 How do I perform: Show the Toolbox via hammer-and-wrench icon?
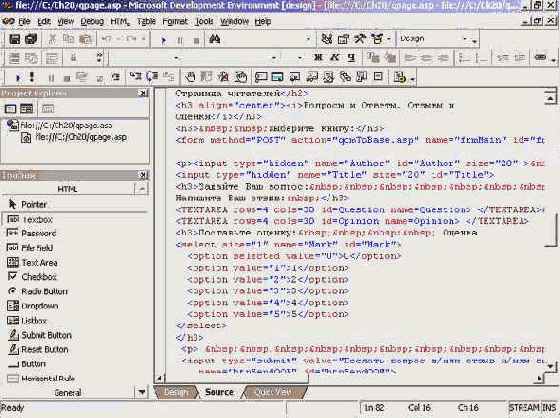pos(360,39)
